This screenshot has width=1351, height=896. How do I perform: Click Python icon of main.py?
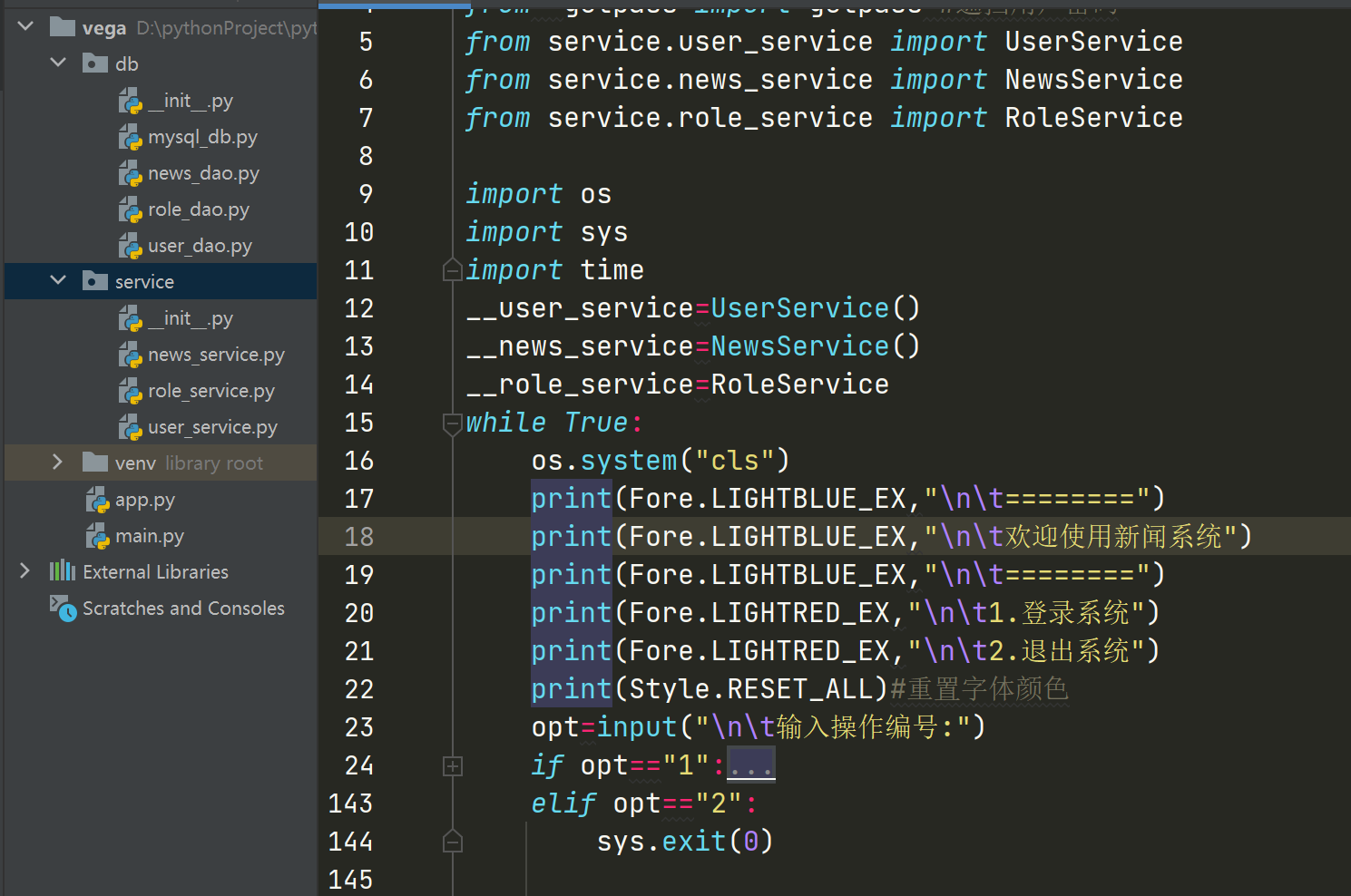[98, 536]
